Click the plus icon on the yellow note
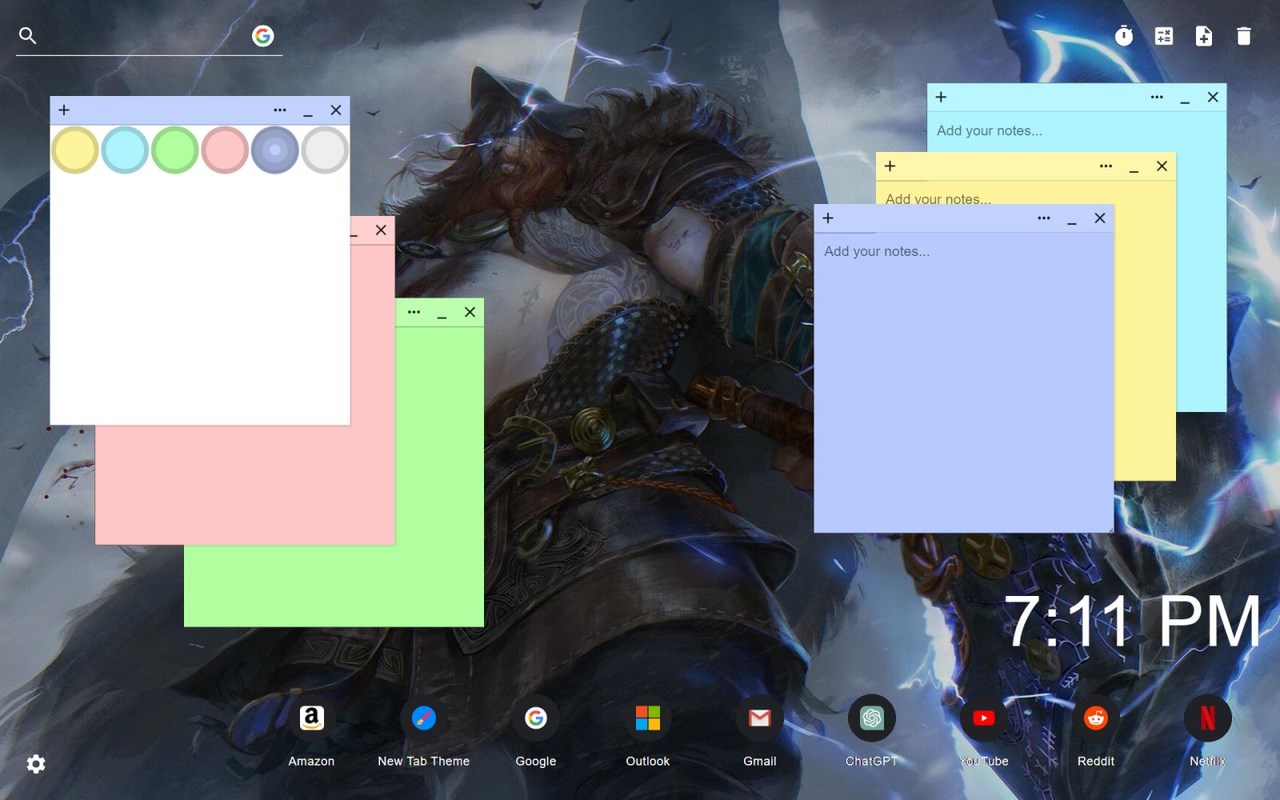Screen dimensions: 1280x800 [x=890, y=166]
